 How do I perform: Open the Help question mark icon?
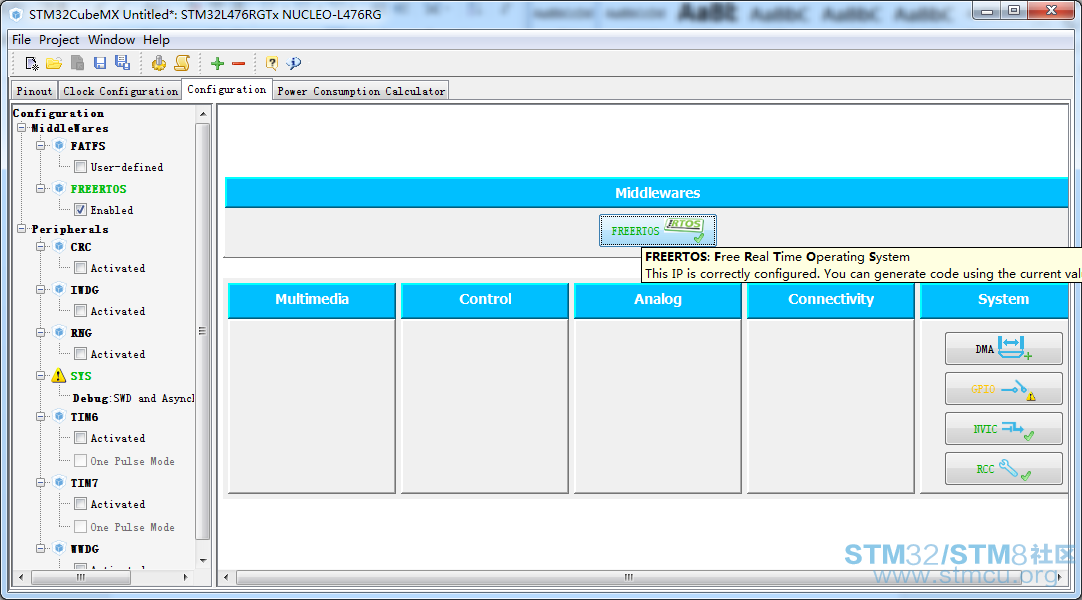click(272, 63)
